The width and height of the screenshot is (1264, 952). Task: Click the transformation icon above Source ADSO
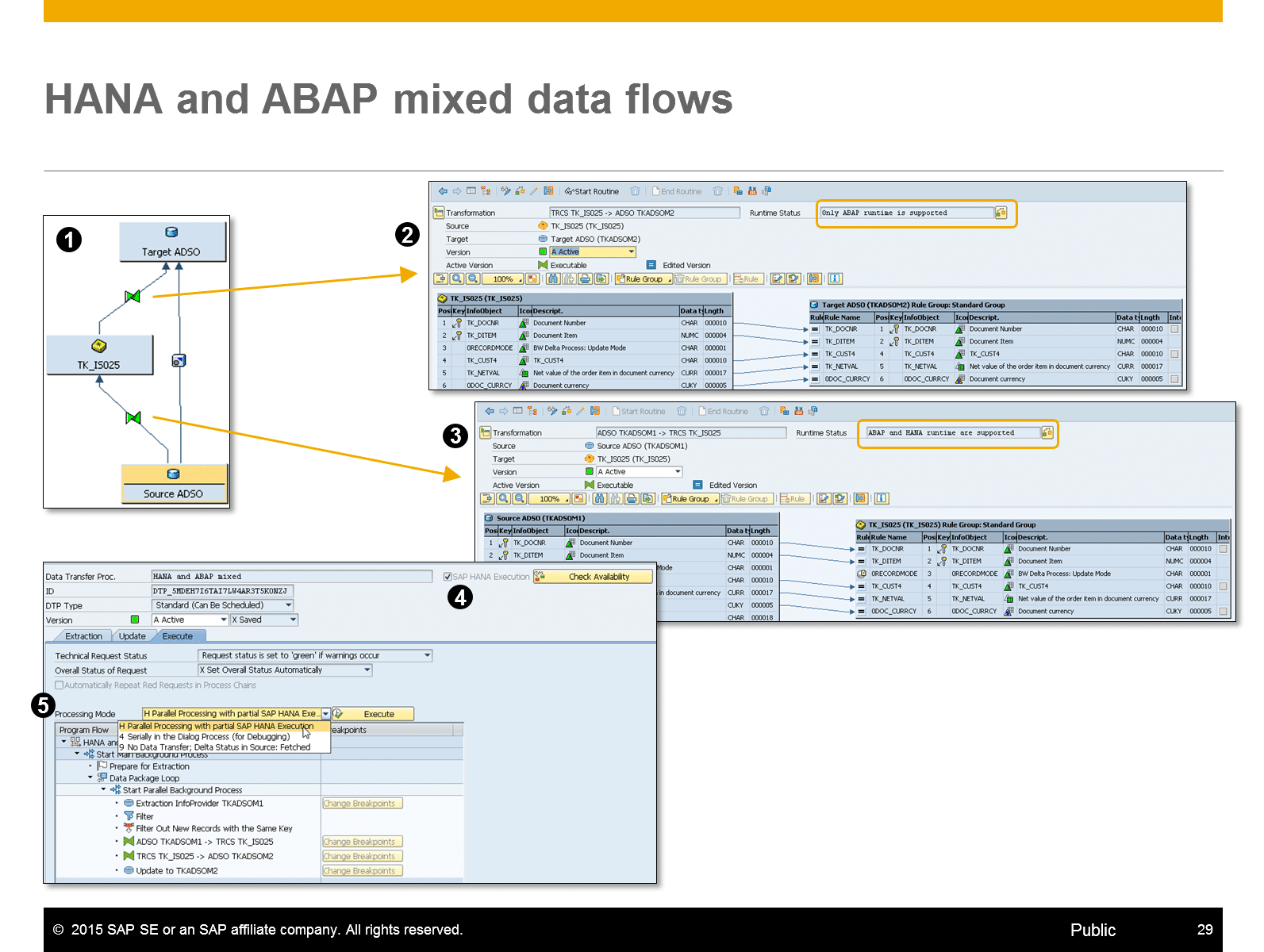pos(133,417)
